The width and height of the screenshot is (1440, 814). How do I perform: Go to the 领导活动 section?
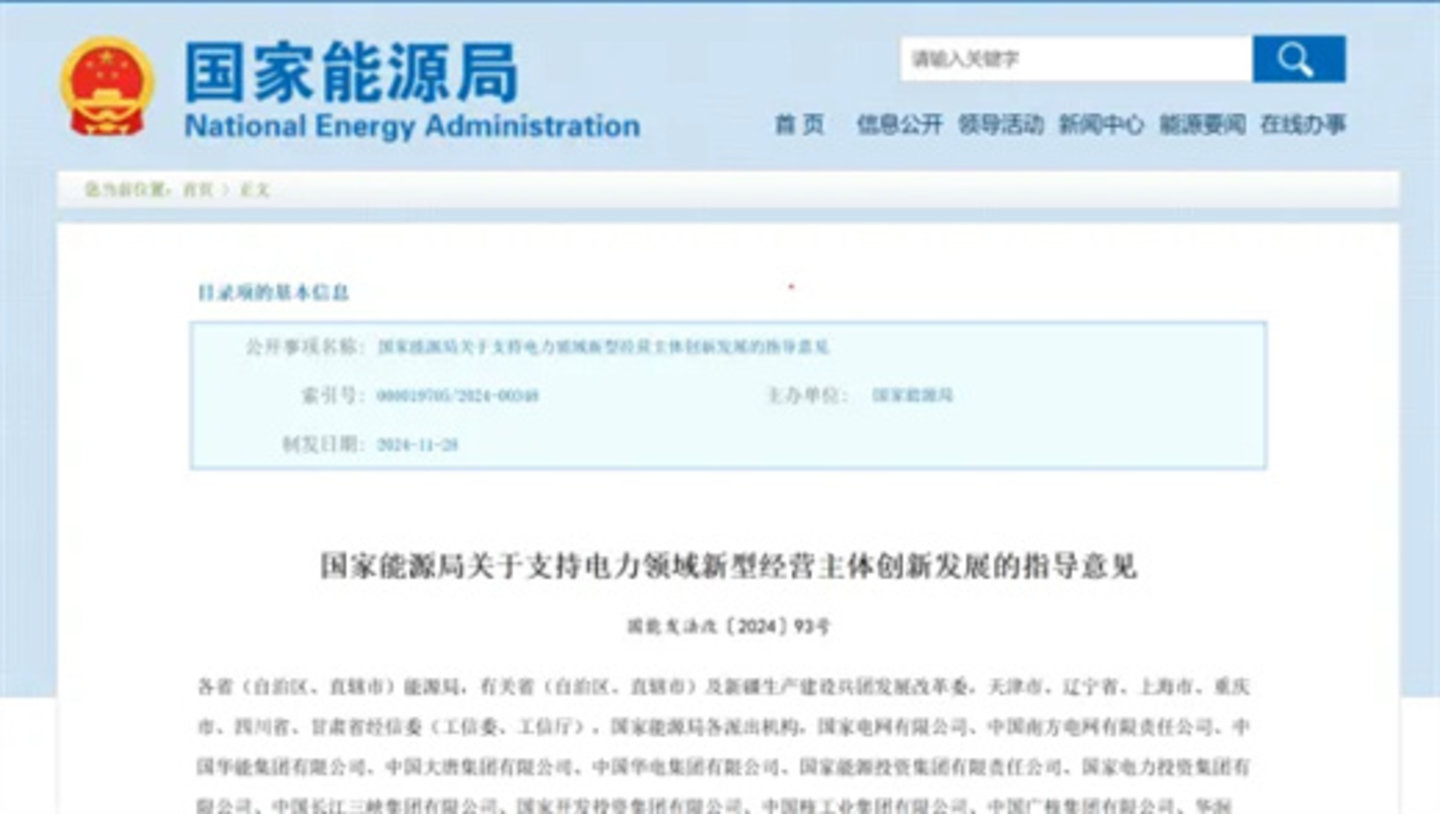(1000, 124)
